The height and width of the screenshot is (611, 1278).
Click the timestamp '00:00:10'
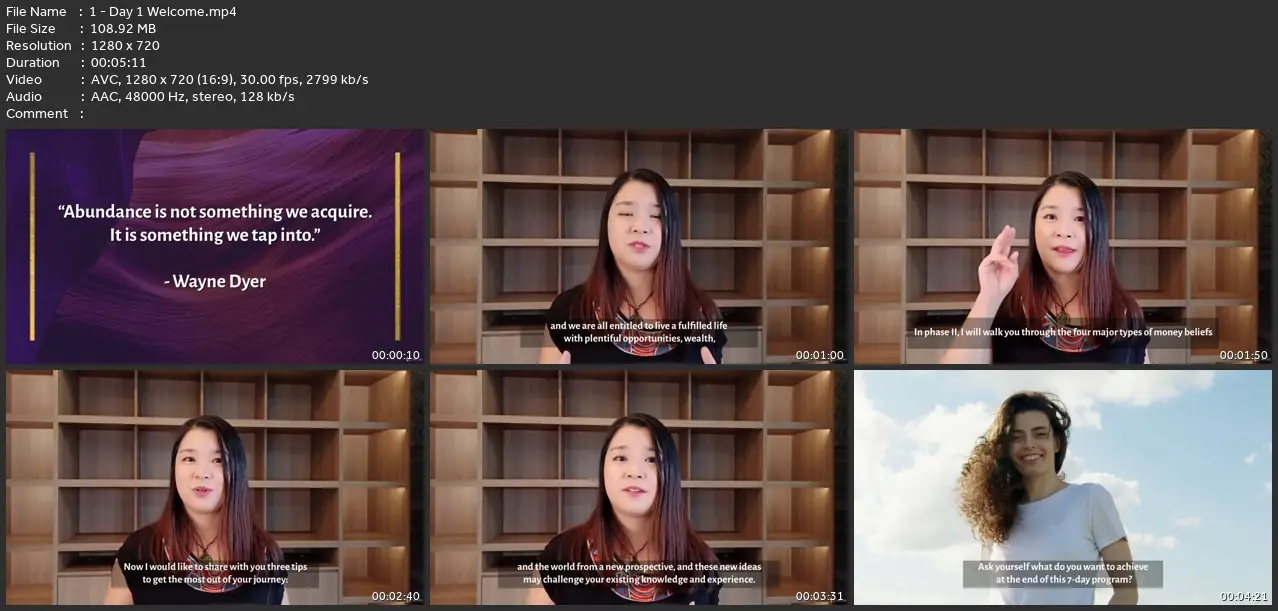[x=396, y=356]
